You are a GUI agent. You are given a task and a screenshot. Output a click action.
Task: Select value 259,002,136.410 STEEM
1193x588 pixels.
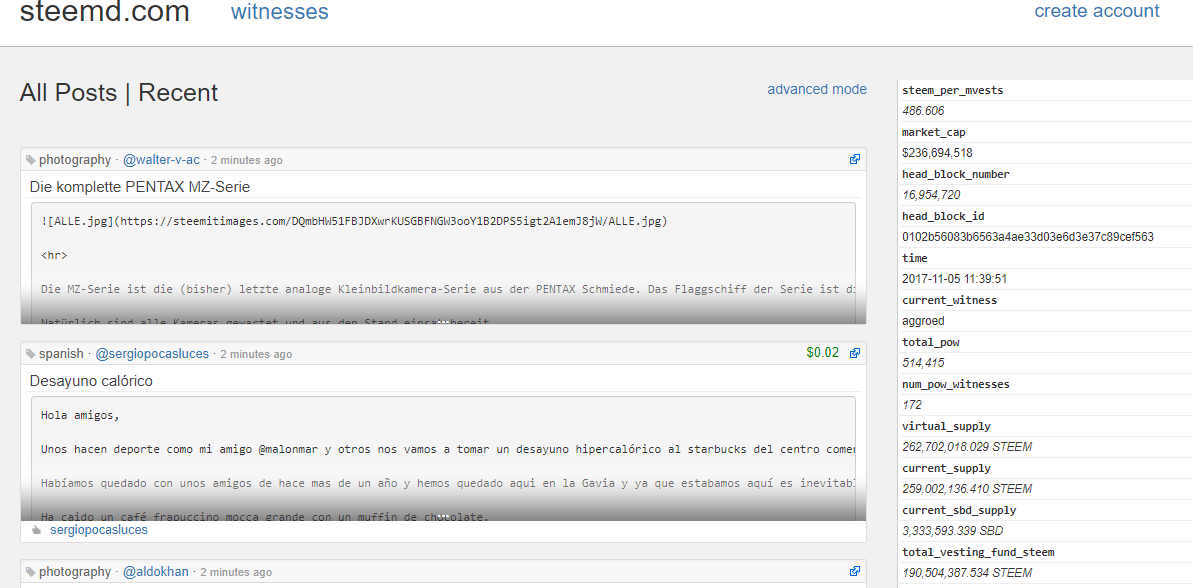pos(967,489)
